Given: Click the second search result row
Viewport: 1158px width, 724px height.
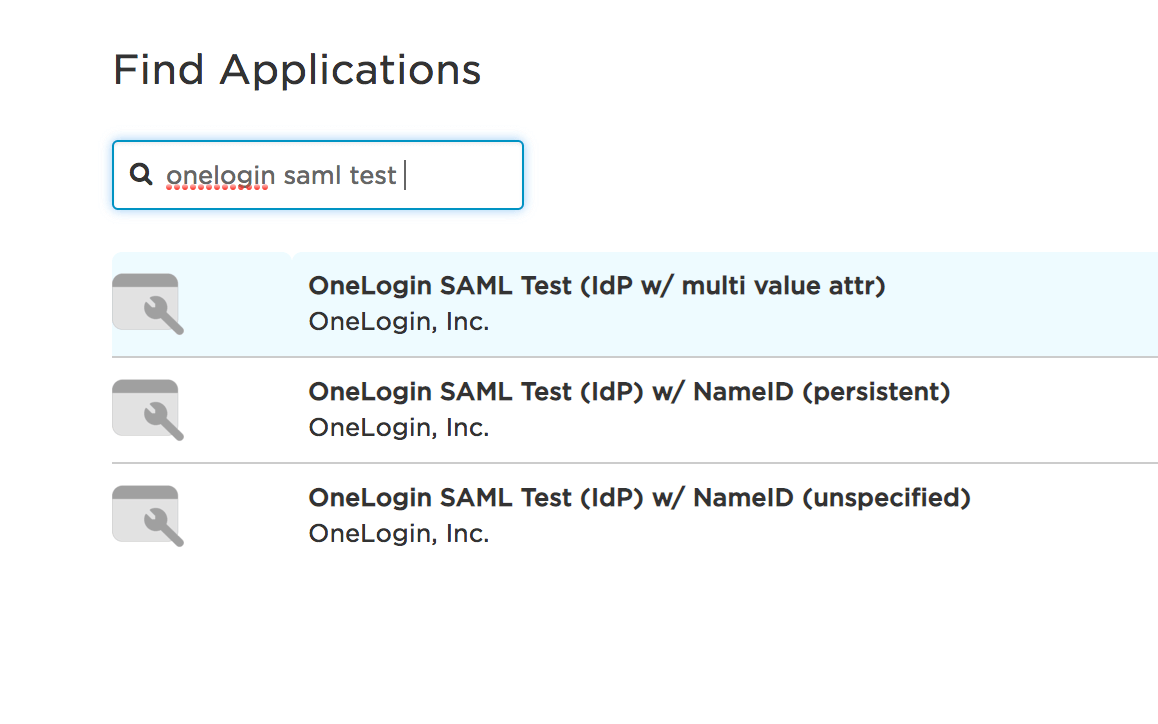Looking at the screenshot, I should click(x=600, y=407).
